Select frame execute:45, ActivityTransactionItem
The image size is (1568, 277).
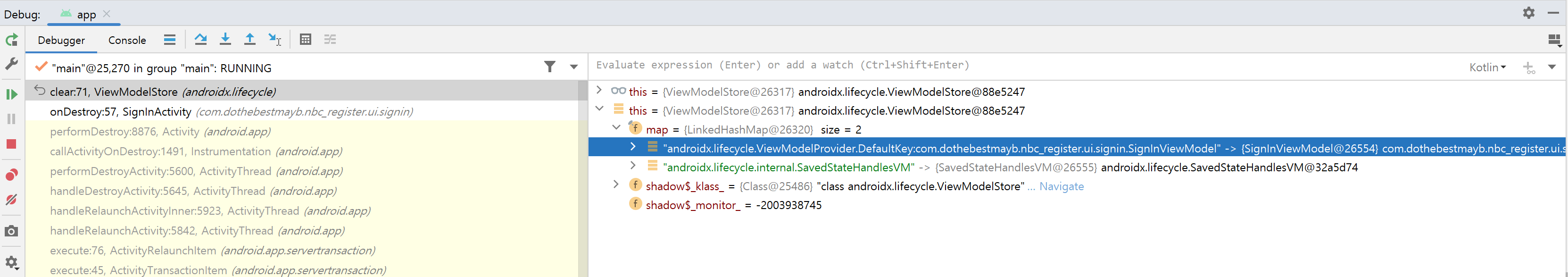(302, 270)
